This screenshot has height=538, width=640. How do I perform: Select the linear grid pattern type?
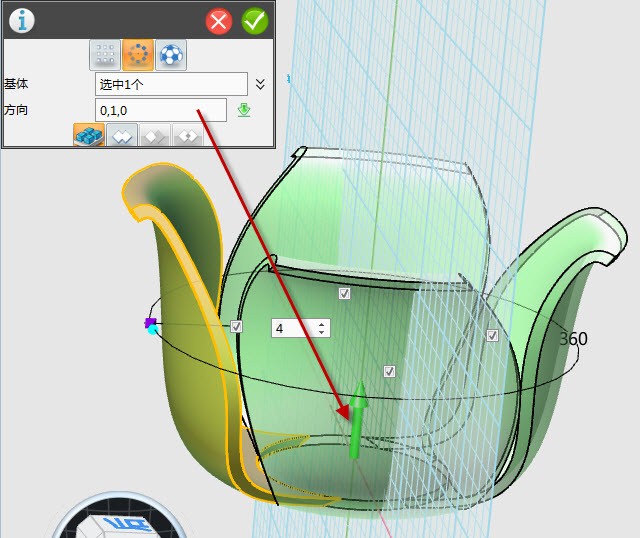click(x=104, y=55)
